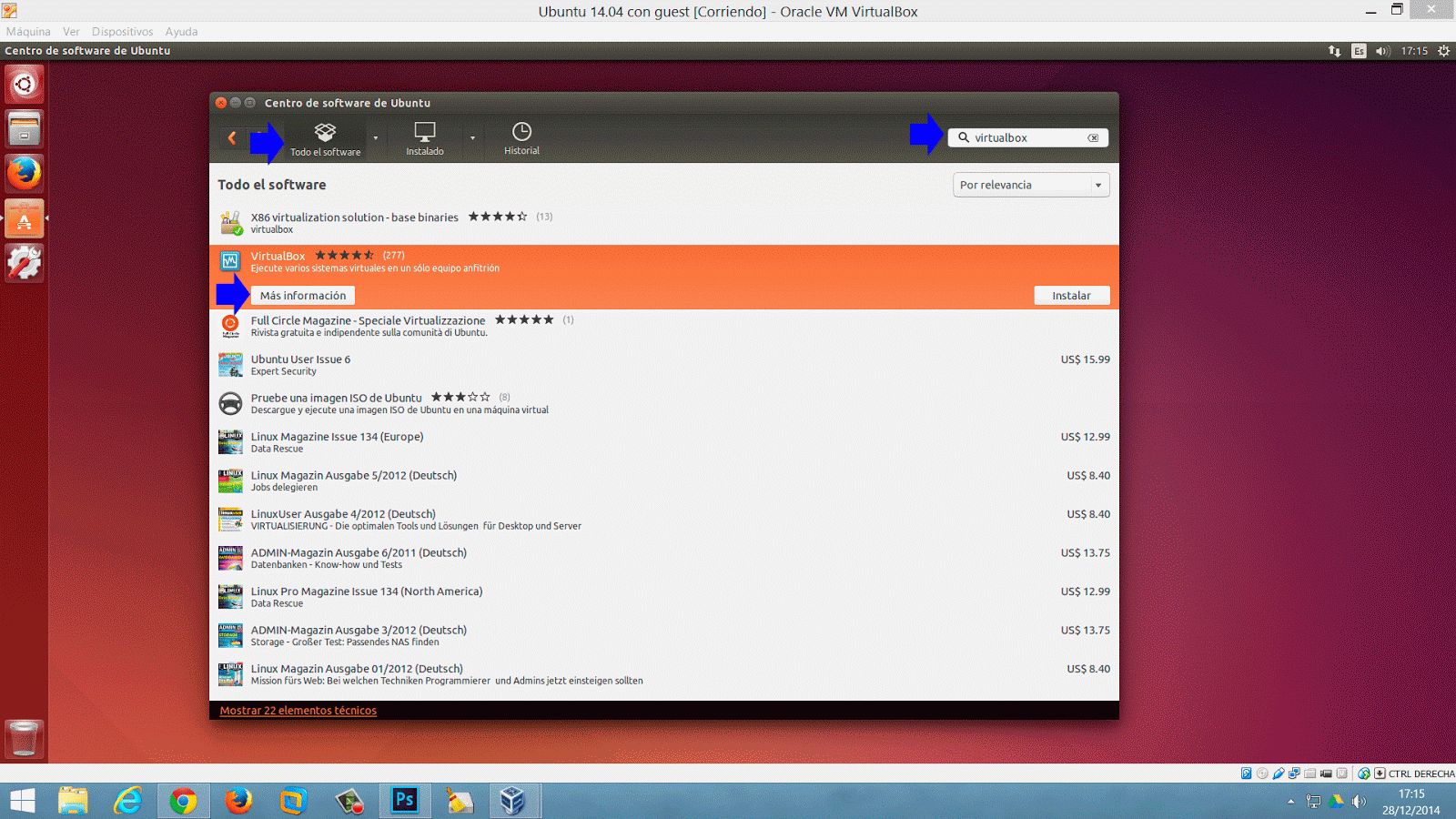Open the Trash in the Ubuntu dock
This screenshot has height=819, width=1456.
pyautogui.click(x=24, y=739)
